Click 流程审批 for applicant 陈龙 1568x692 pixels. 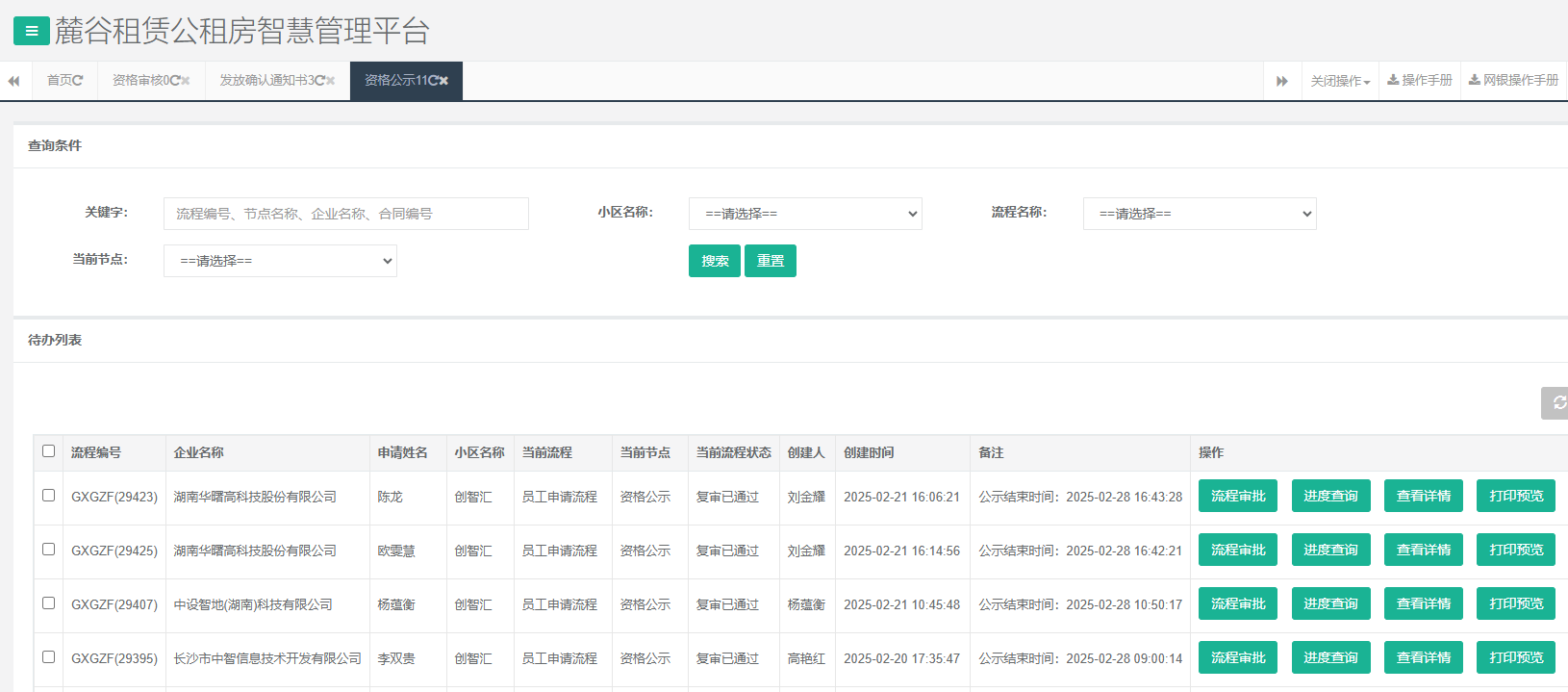(x=1237, y=497)
